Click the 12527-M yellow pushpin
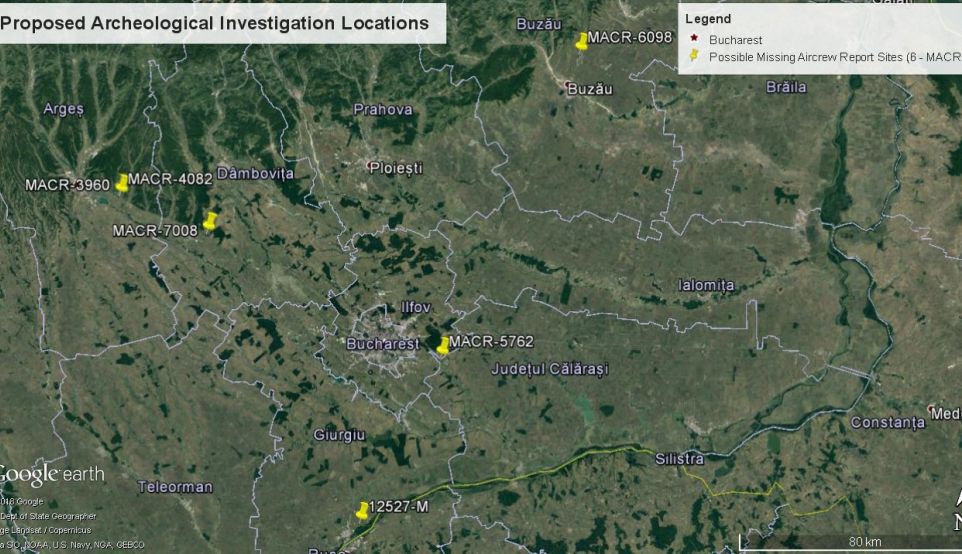 coord(362,511)
